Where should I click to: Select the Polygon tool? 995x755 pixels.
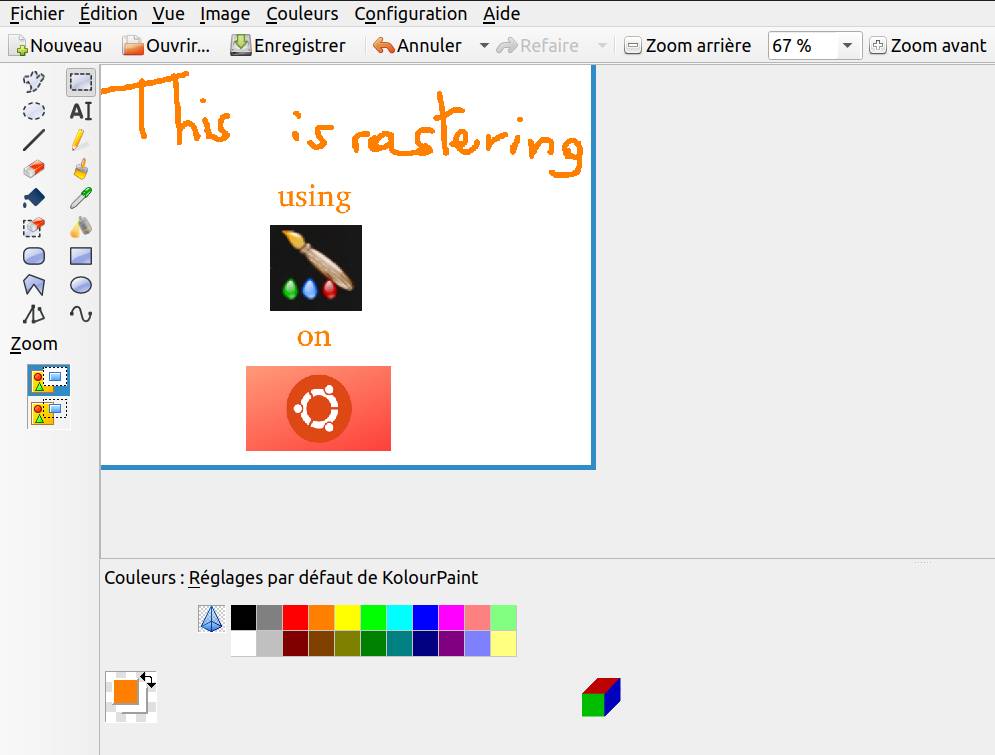(x=34, y=286)
